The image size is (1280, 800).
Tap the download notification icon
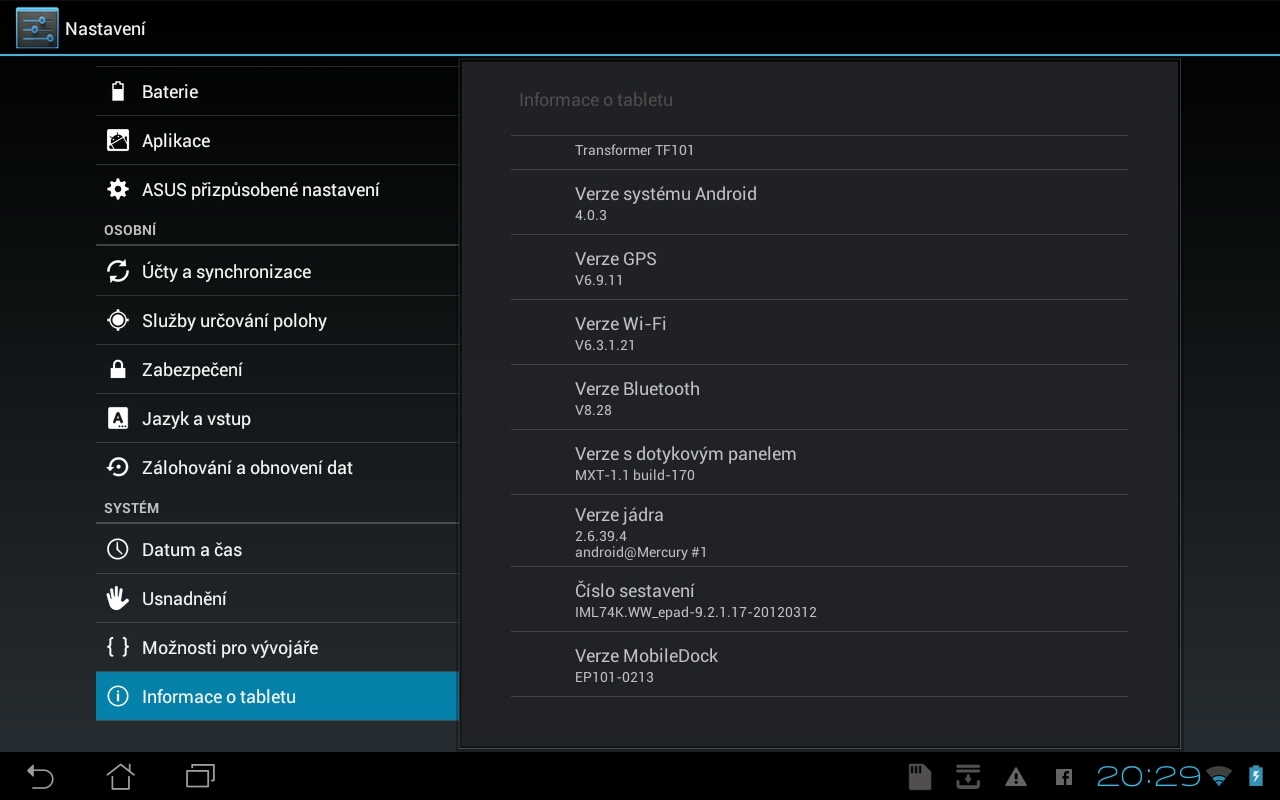tap(967, 776)
